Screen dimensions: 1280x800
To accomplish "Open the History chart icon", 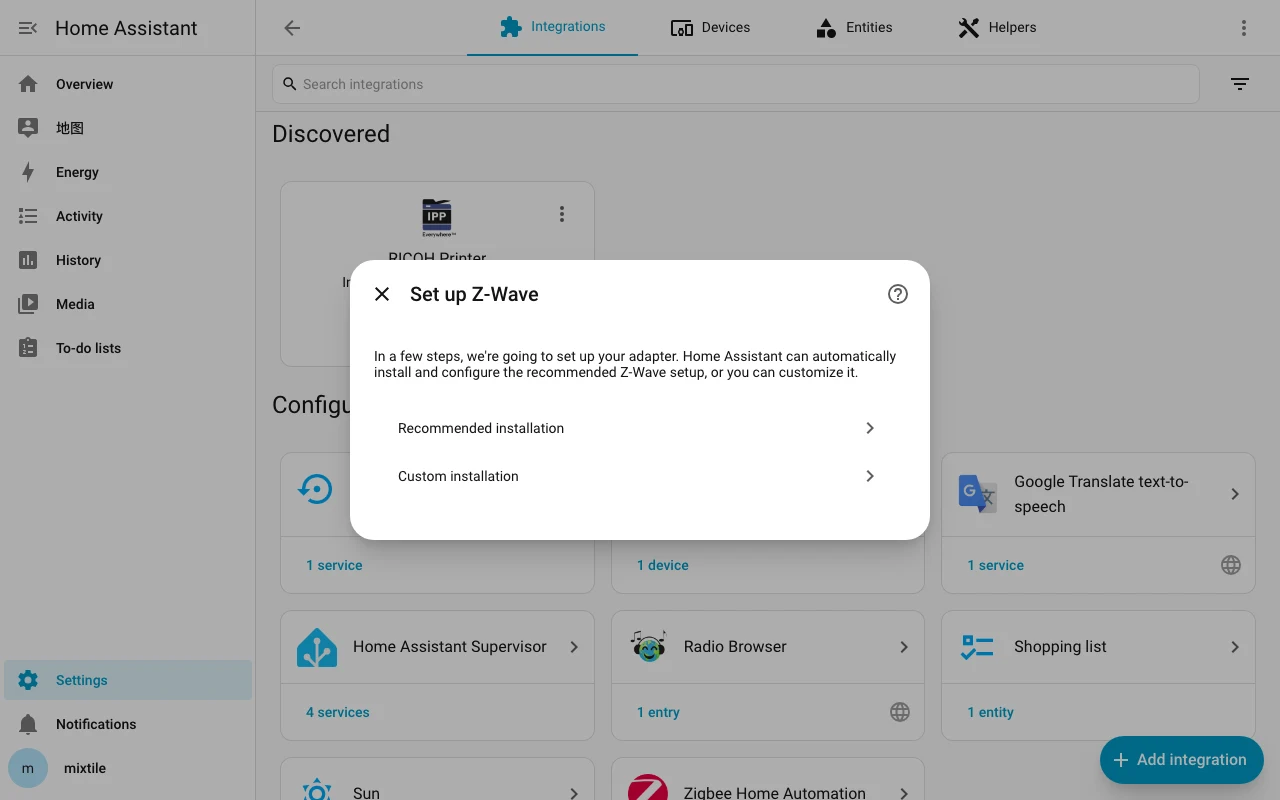I will pos(28,260).
